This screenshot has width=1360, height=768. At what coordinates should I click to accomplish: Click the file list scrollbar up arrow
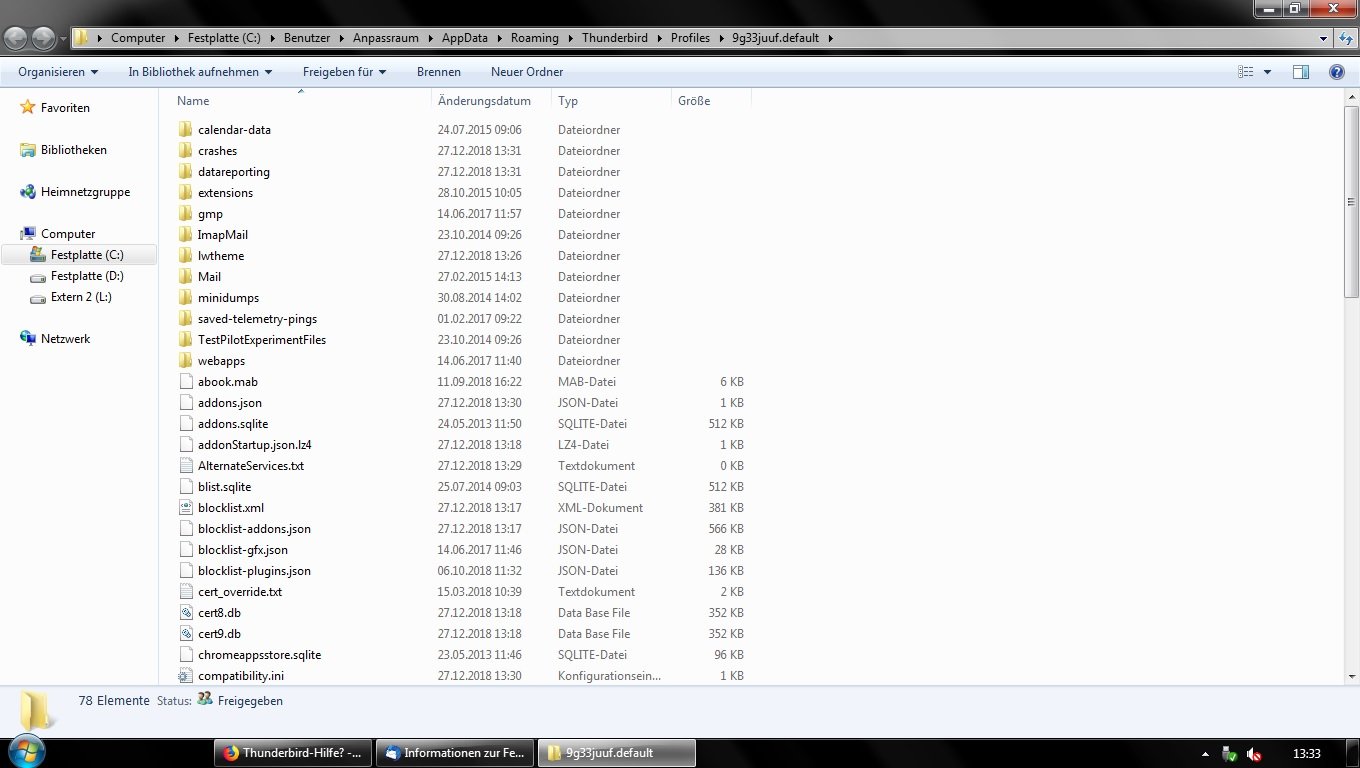[1351, 96]
